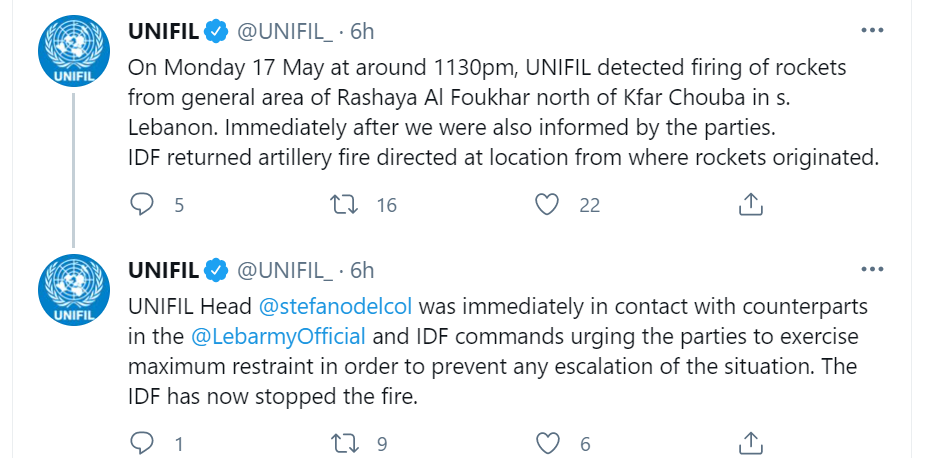Retweet the first tweet about rockets
940x458 pixels.
pos(345,205)
